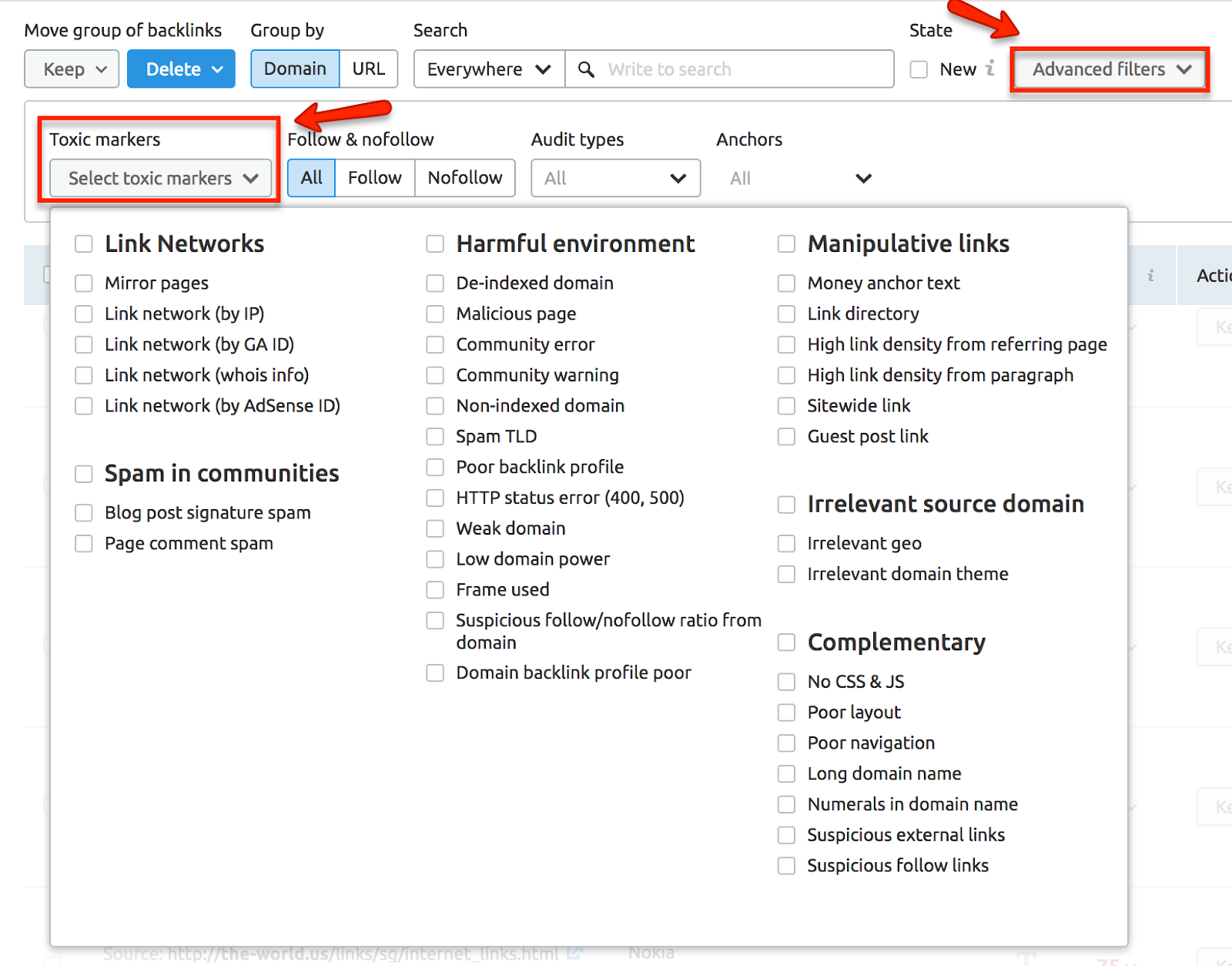1232x966 pixels.
Task: Check Frame used marker
Action: pyautogui.click(x=435, y=590)
